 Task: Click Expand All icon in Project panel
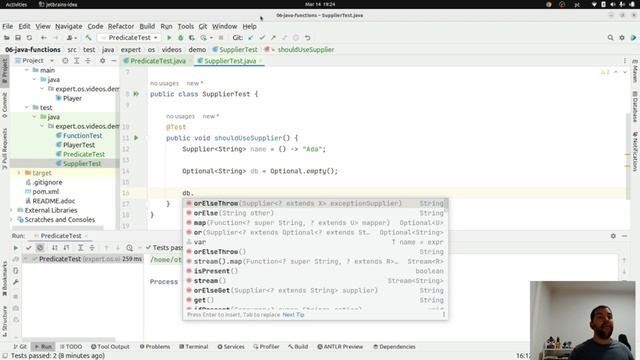tap(76, 60)
